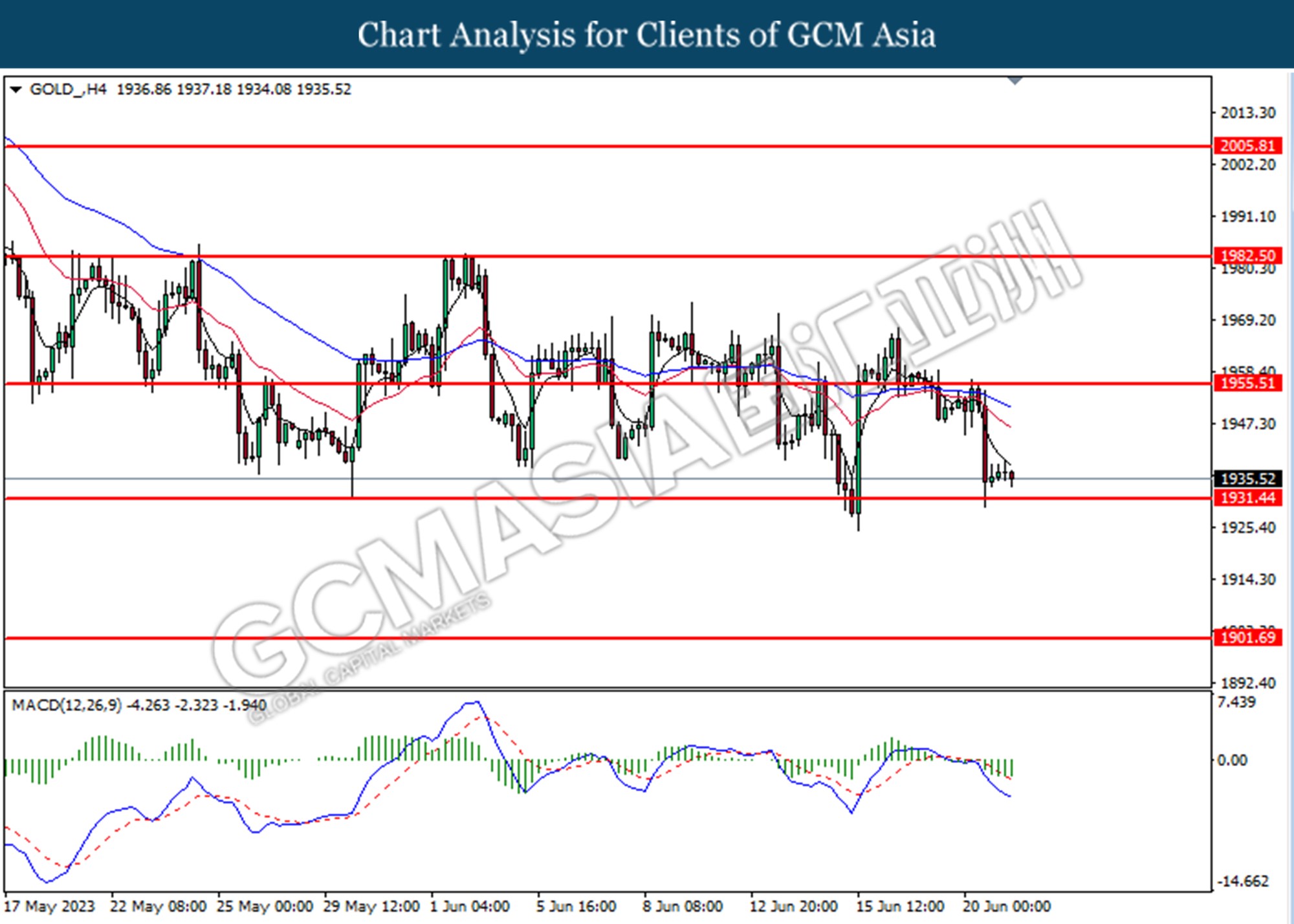
Task: Click the 2002.20 price scale value
Action: [x=1248, y=164]
